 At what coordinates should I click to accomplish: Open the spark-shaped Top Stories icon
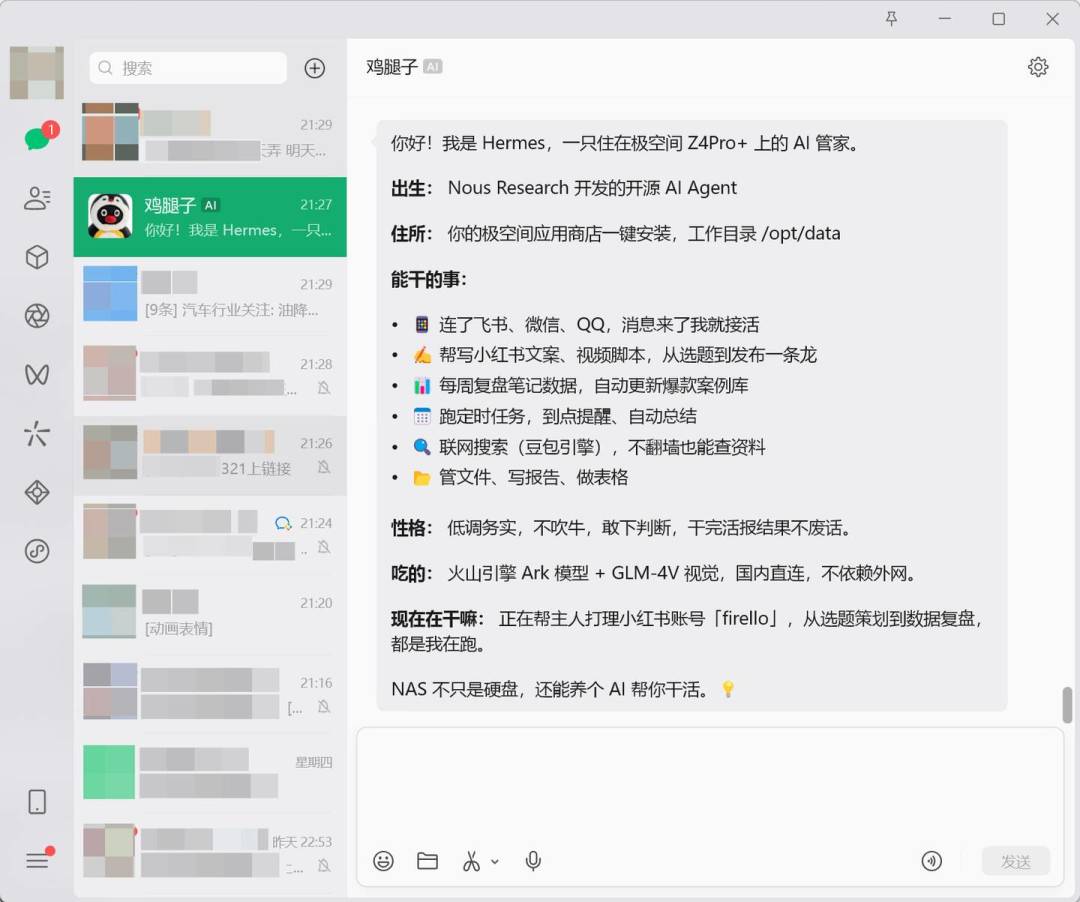click(37, 434)
